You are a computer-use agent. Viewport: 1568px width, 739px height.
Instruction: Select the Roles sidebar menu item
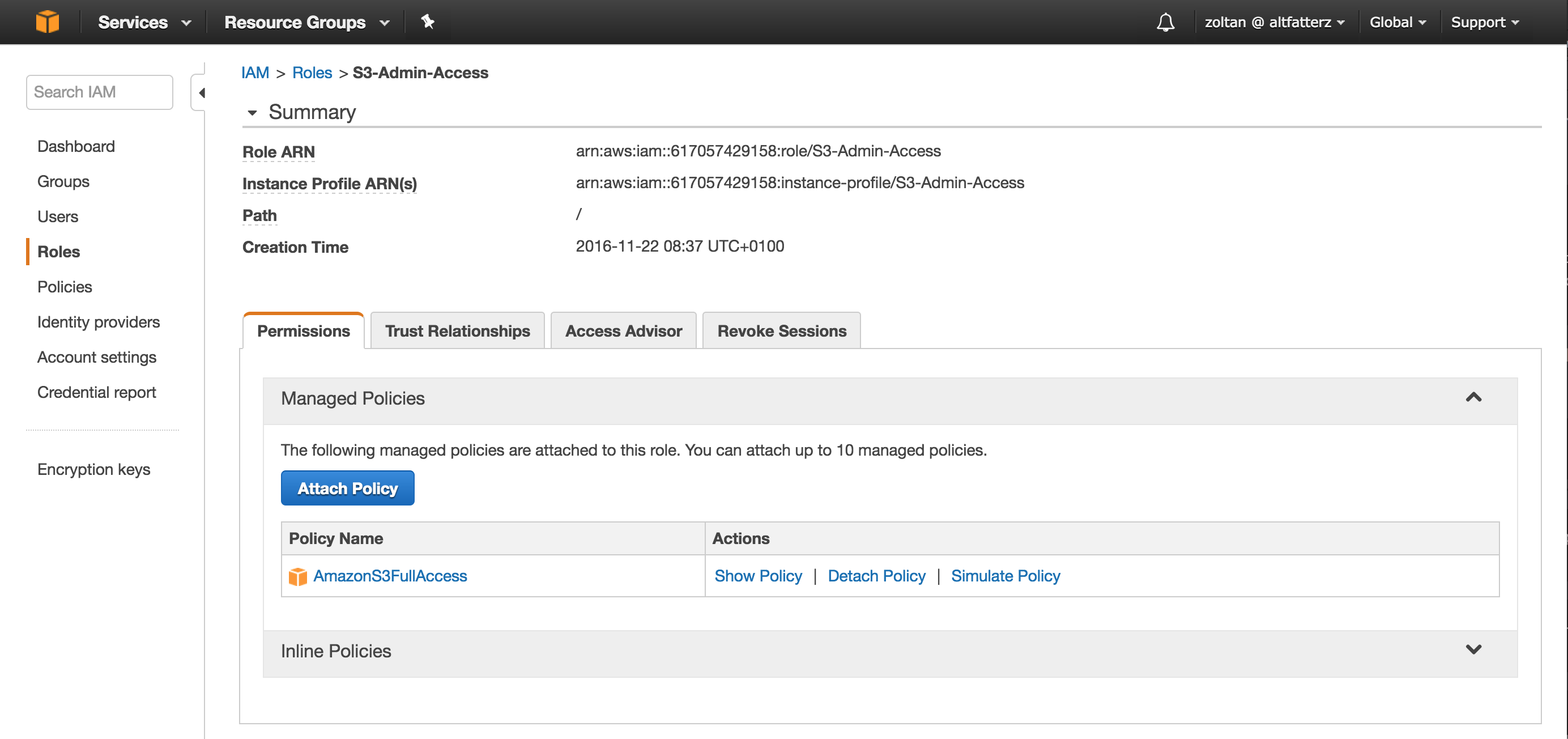(x=58, y=251)
